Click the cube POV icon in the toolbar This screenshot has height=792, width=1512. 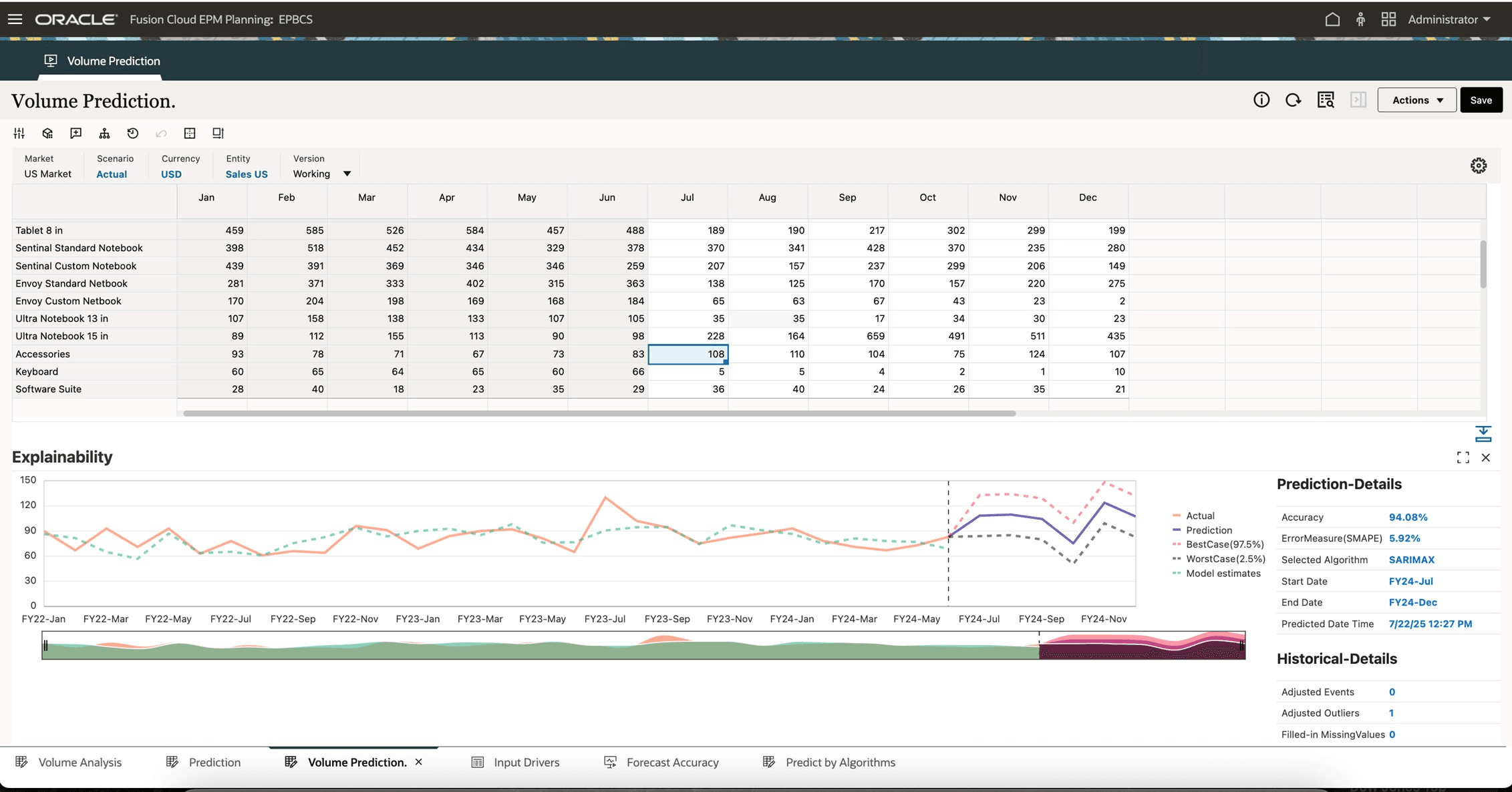pyautogui.click(x=47, y=133)
